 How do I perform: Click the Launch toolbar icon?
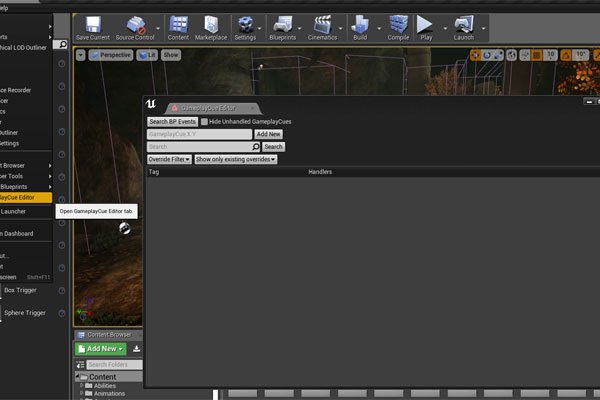tap(464, 28)
